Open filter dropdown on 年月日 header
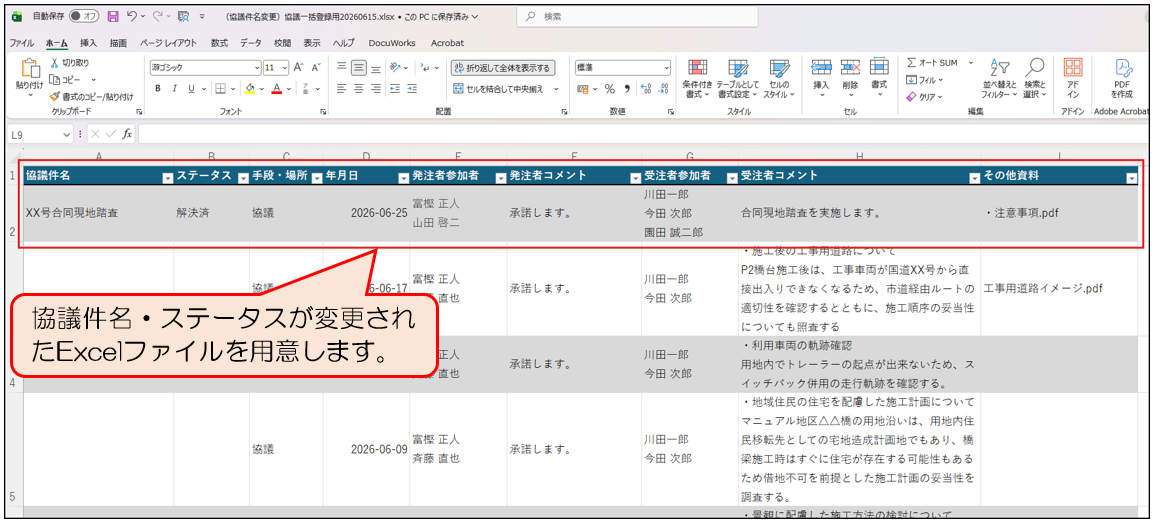 [x=403, y=177]
